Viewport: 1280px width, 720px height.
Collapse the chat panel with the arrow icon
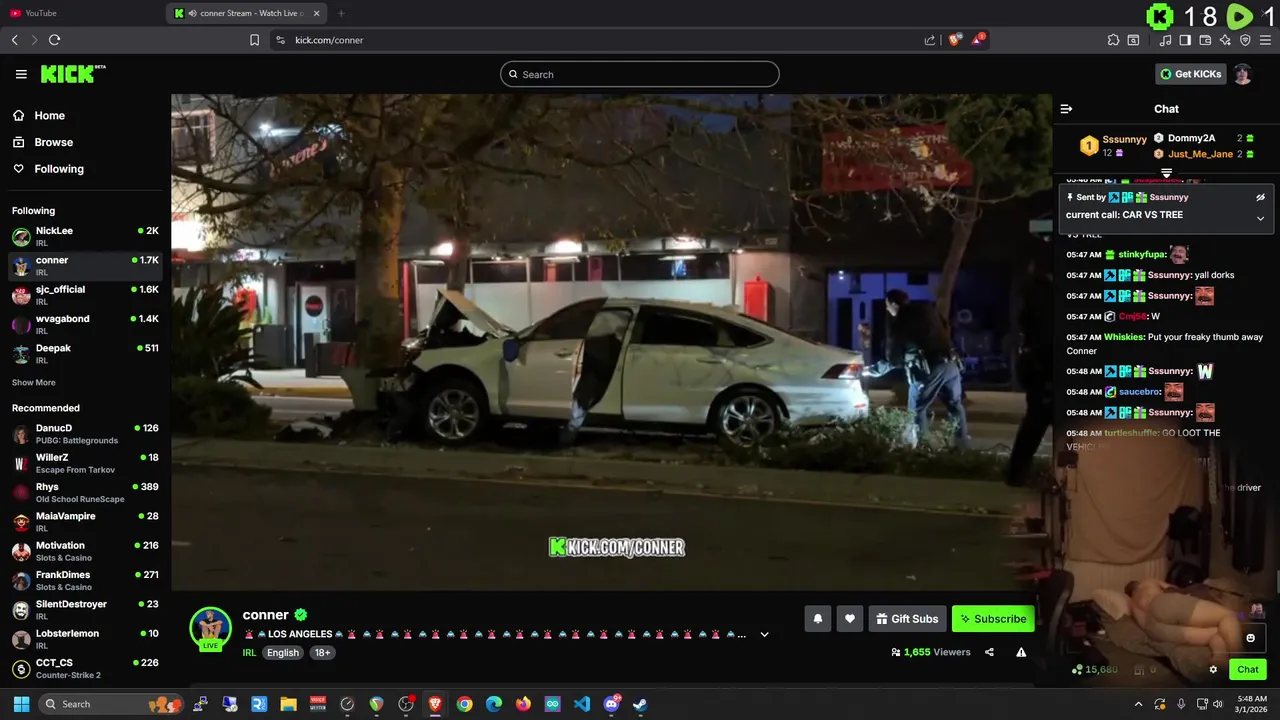[1066, 109]
